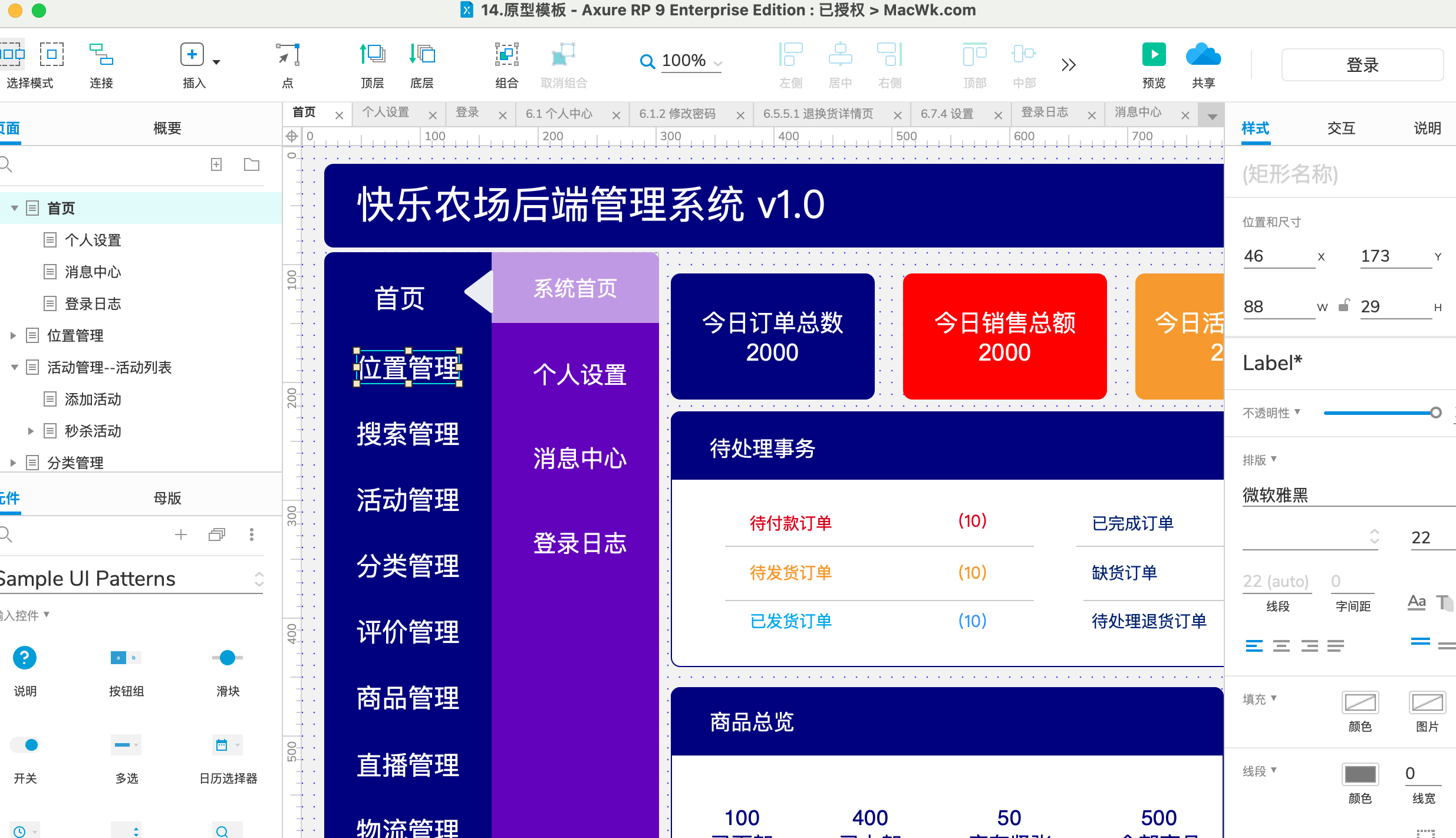Group the selected widgets
1456x838 pixels.
click(x=506, y=55)
